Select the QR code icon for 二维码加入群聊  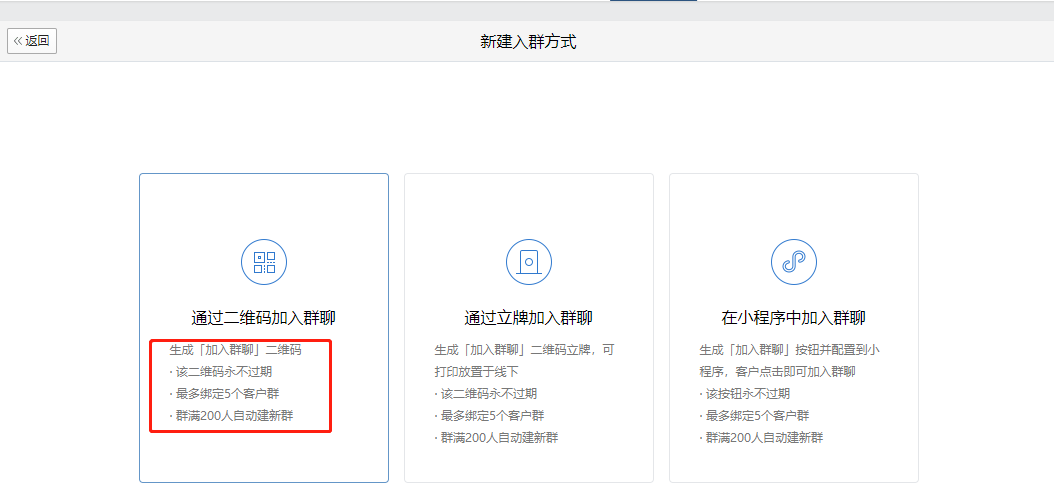click(264, 262)
